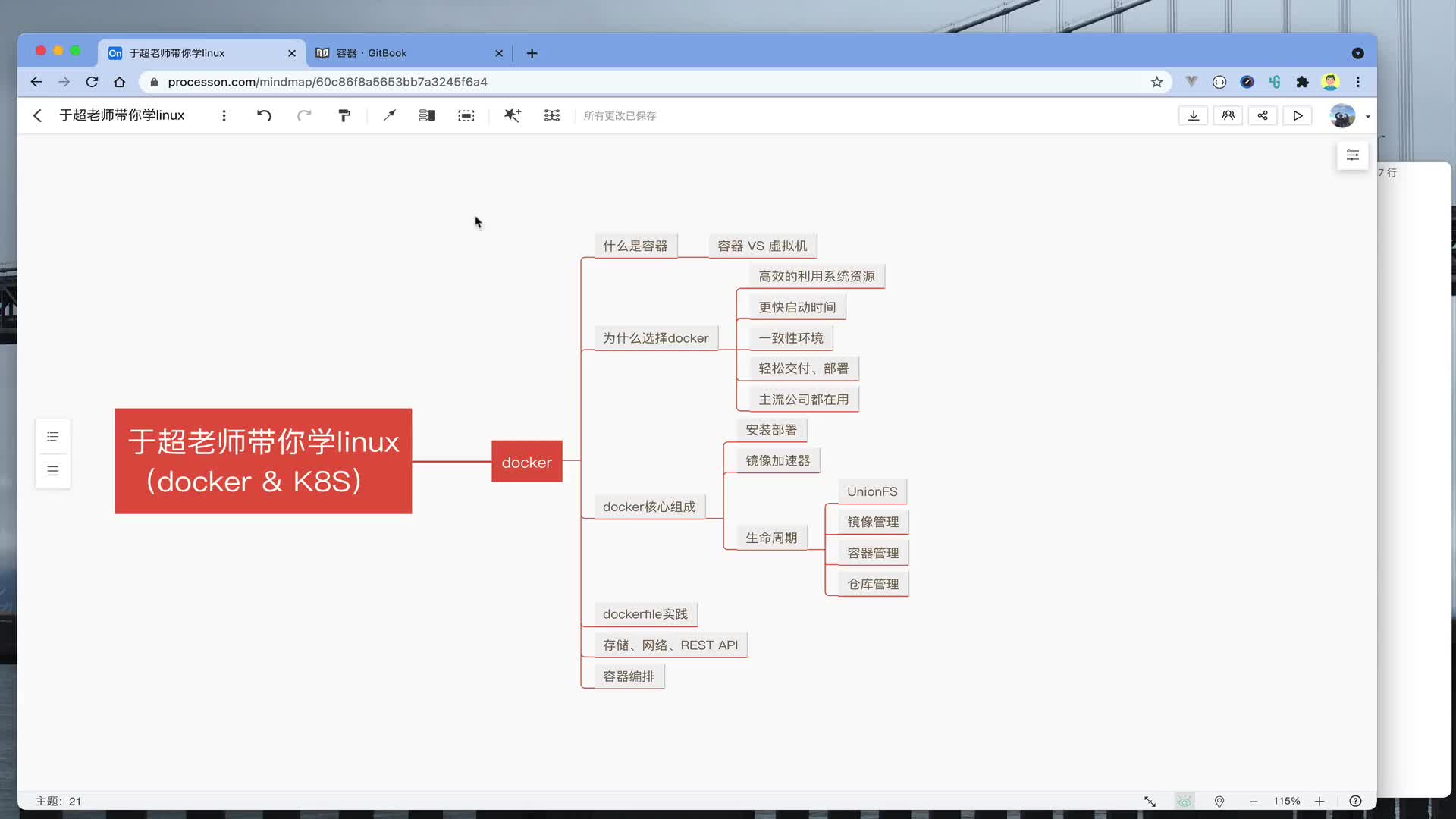Screen dimensions: 1456x819
Task: Undo the last mindmap edit
Action: [x=264, y=115]
